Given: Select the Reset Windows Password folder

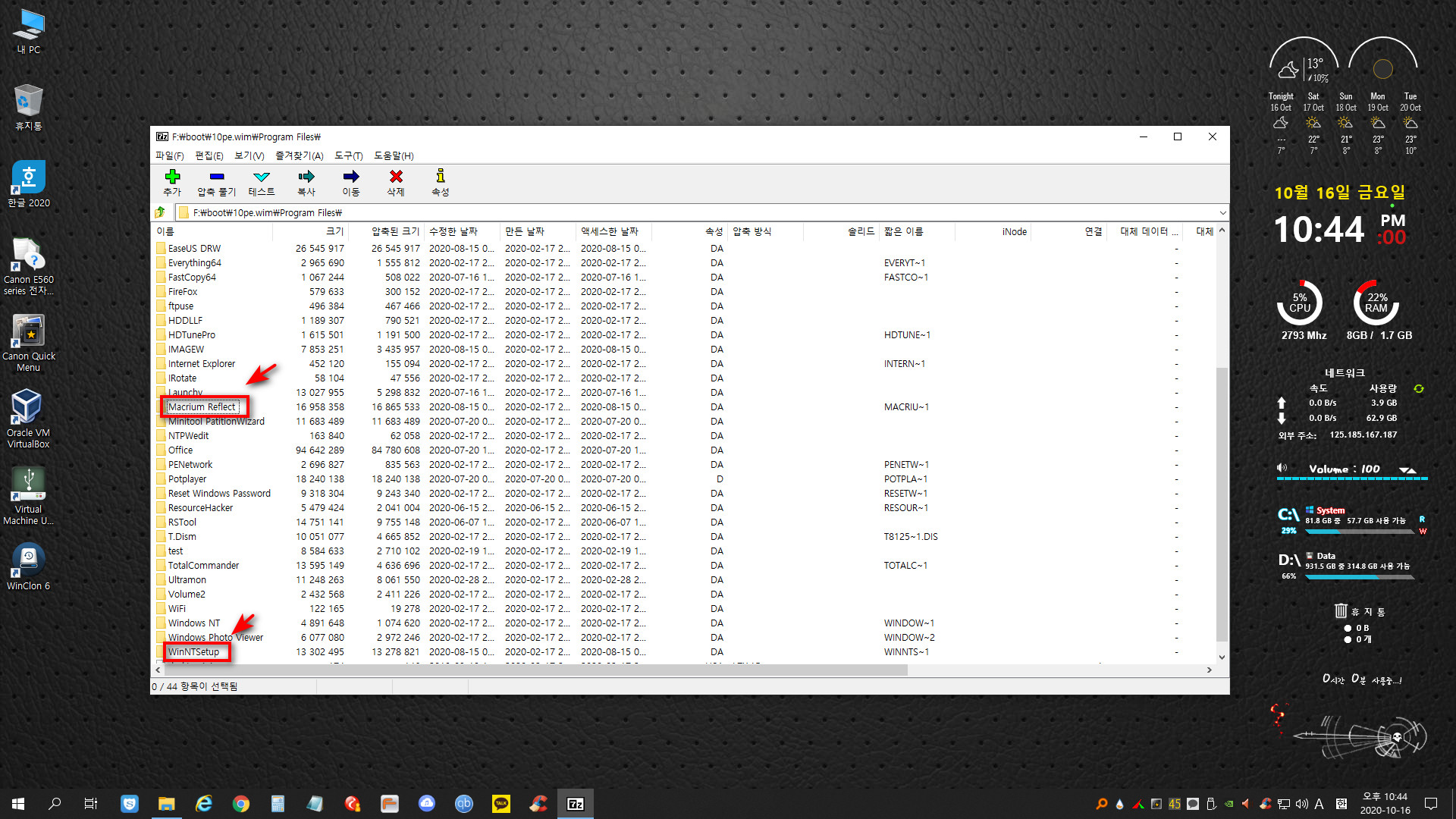Looking at the screenshot, I should [219, 494].
